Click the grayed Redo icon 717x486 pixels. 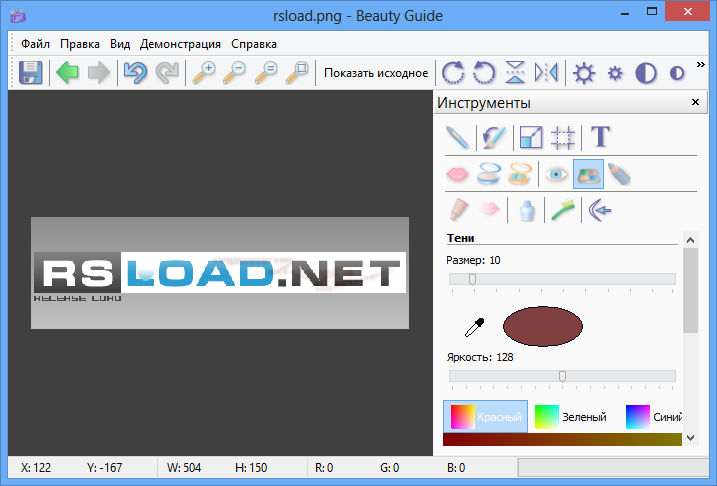coord(167,73)
